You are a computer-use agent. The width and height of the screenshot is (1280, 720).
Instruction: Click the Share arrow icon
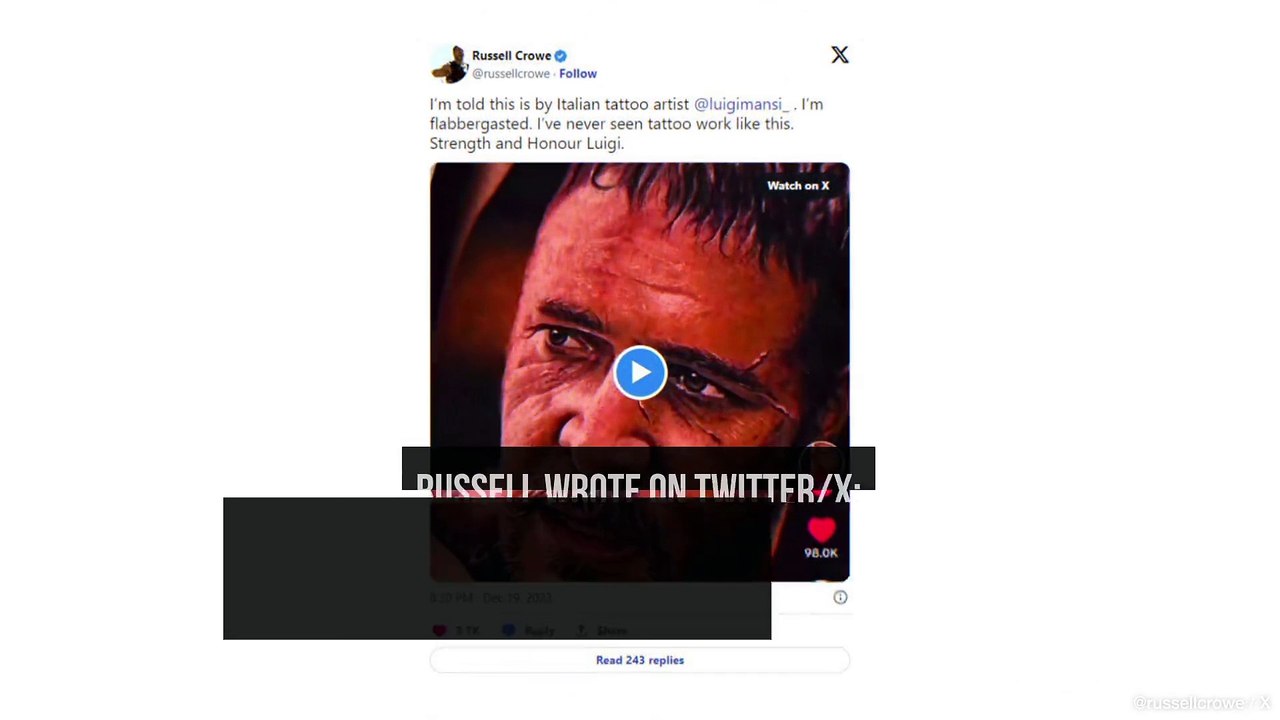(x=579, y=631)
